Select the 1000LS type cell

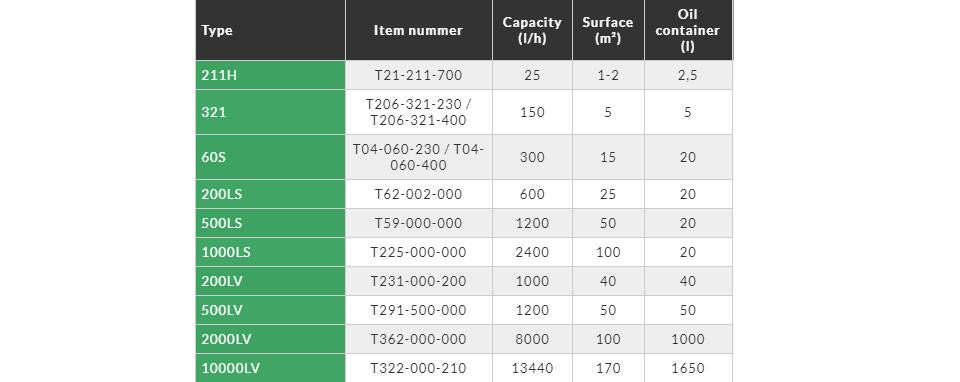[271, 252]
